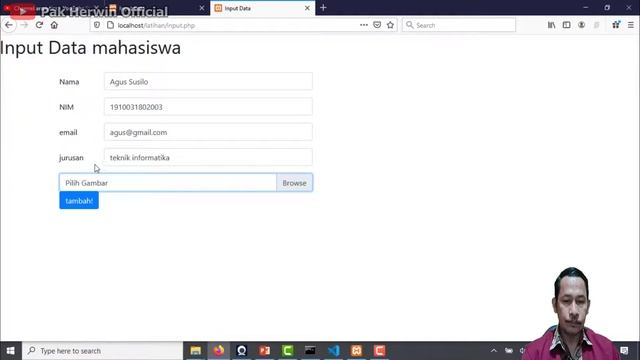Submit form with tambah! button
640x360 pixels.
coord(79,200)
